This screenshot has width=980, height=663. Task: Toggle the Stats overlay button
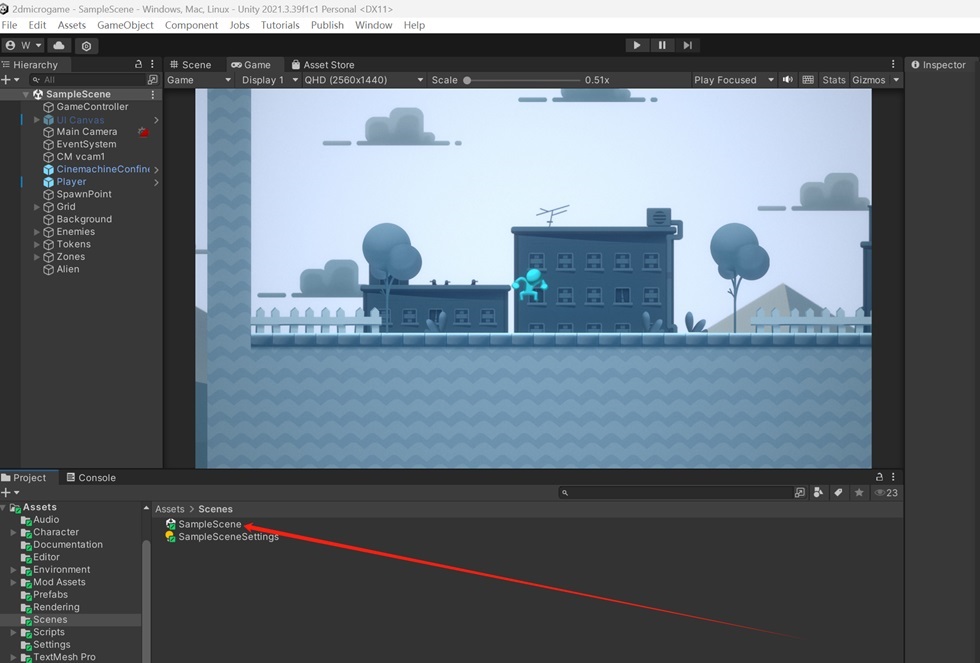click(x=833, y=80)
